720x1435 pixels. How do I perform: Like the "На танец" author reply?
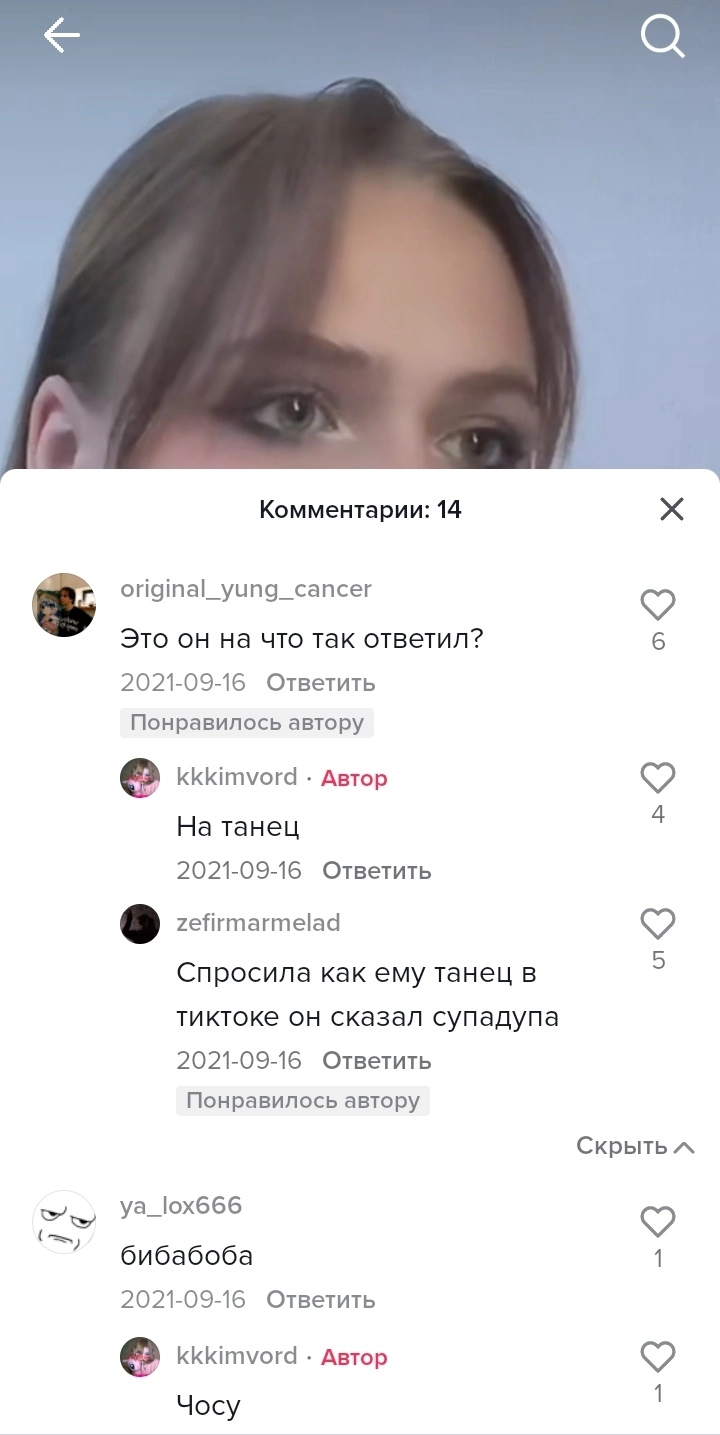click(x=658, y=778)
